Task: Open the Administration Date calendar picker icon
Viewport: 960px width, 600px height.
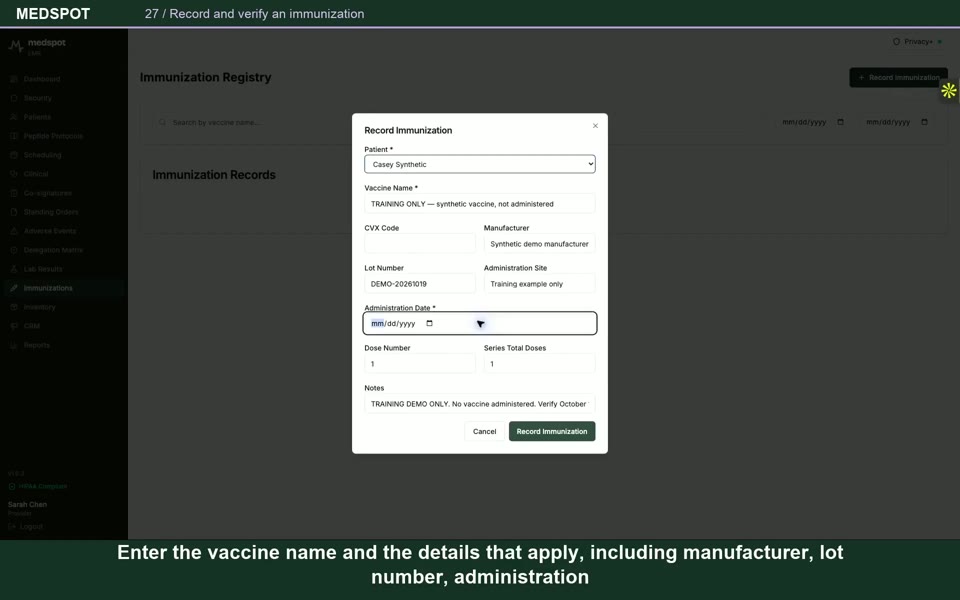Action: point(429,323)
